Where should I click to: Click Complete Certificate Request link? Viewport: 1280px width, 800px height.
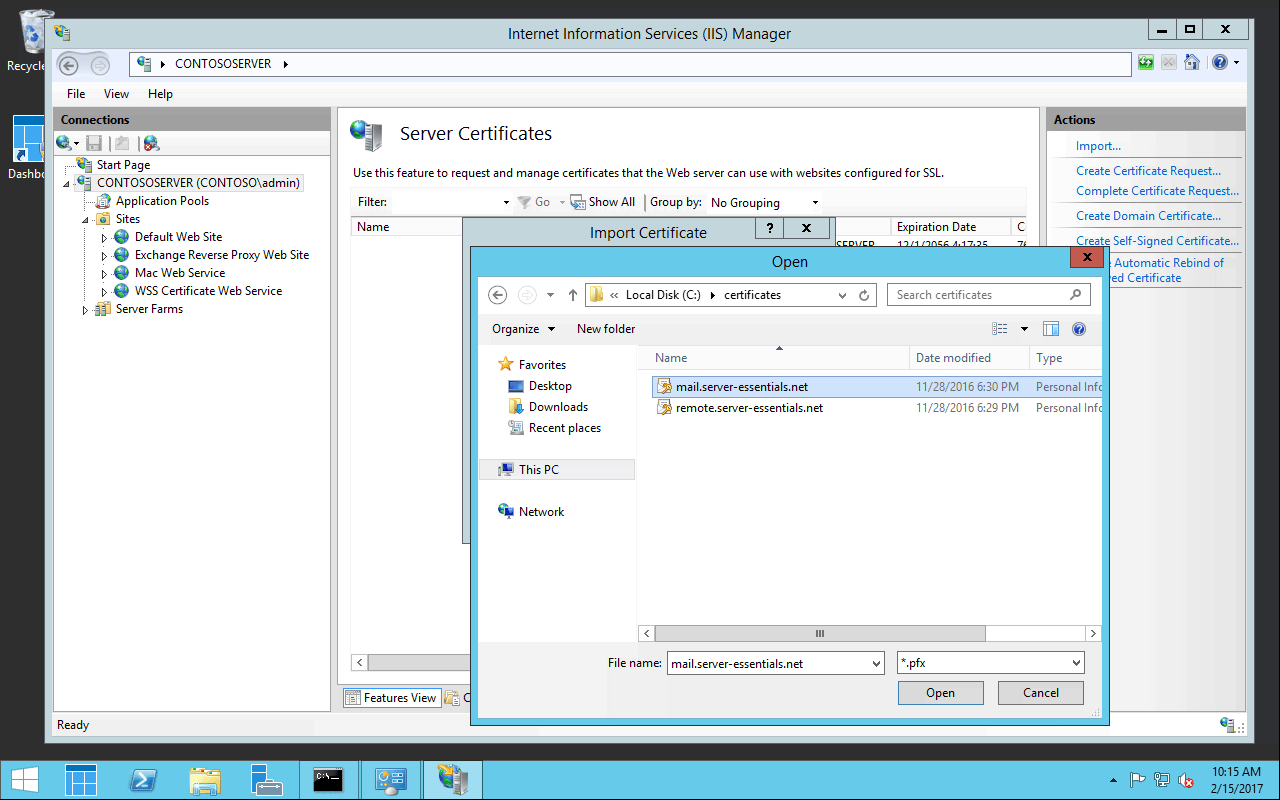(x=1157, y=191)
